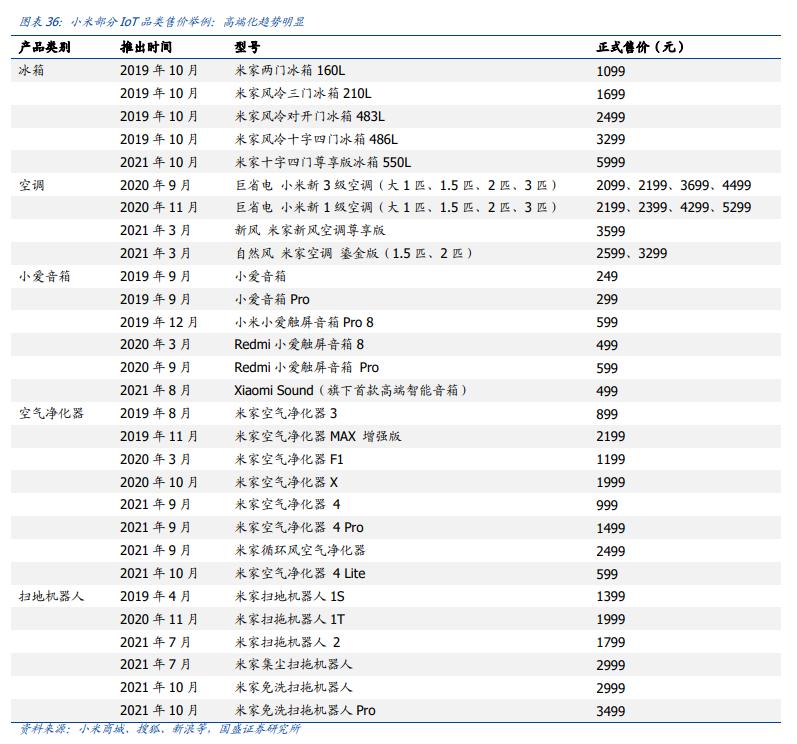This screenshot has height=744, width=797.
Task: Click the 小爱音箱 Pro model entry
Action: pyautogui.click(x=272, y=299)
